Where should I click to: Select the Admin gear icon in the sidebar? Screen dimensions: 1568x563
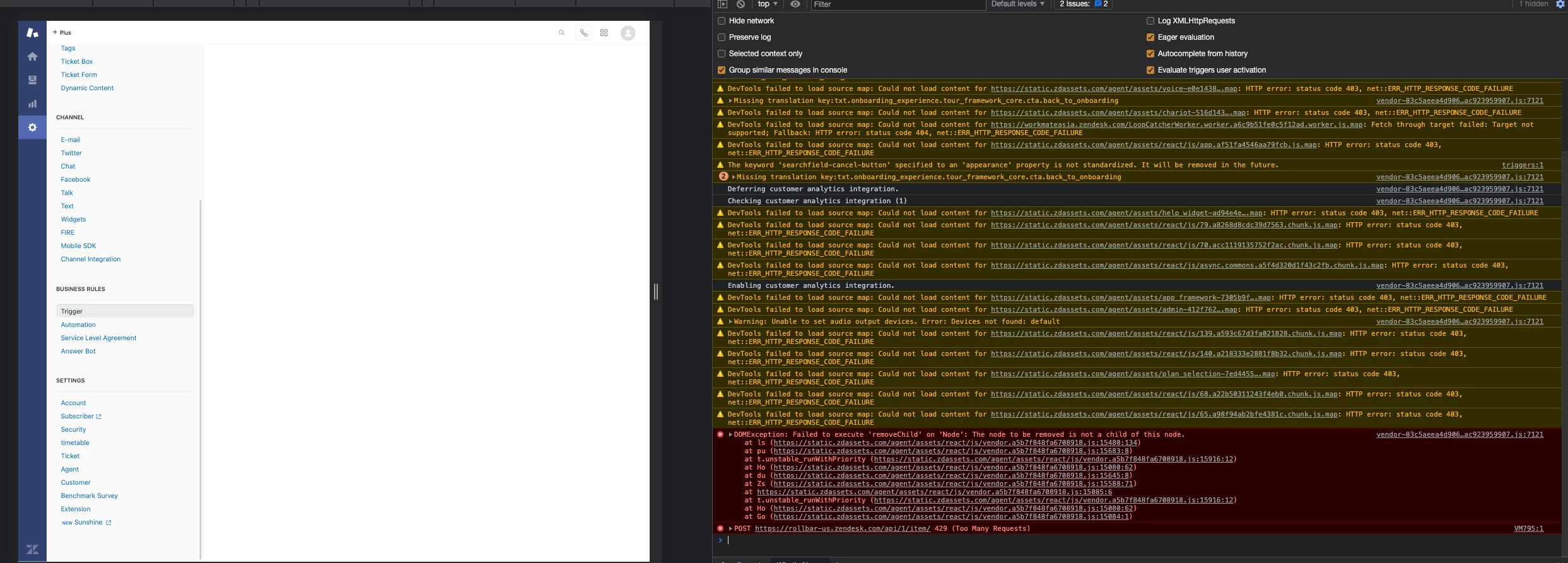click(x=32, y=127)
